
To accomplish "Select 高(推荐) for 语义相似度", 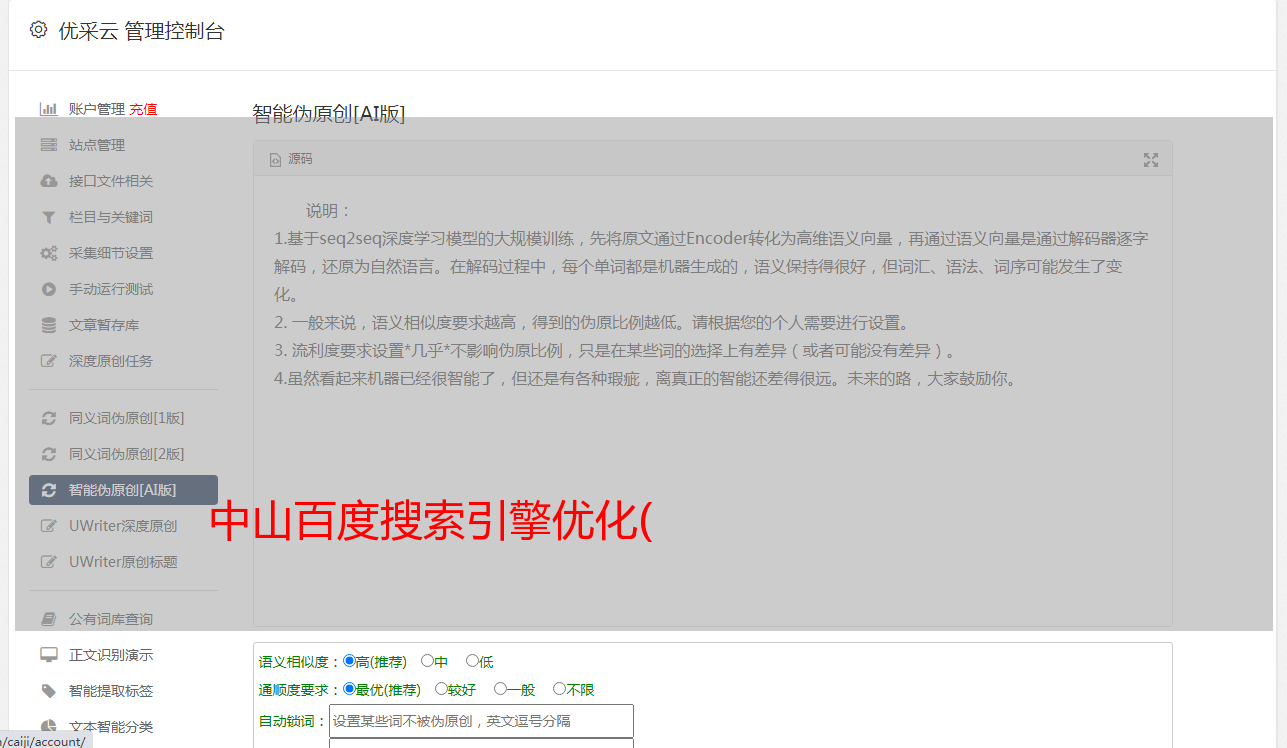I will click(x=349, y=661).
